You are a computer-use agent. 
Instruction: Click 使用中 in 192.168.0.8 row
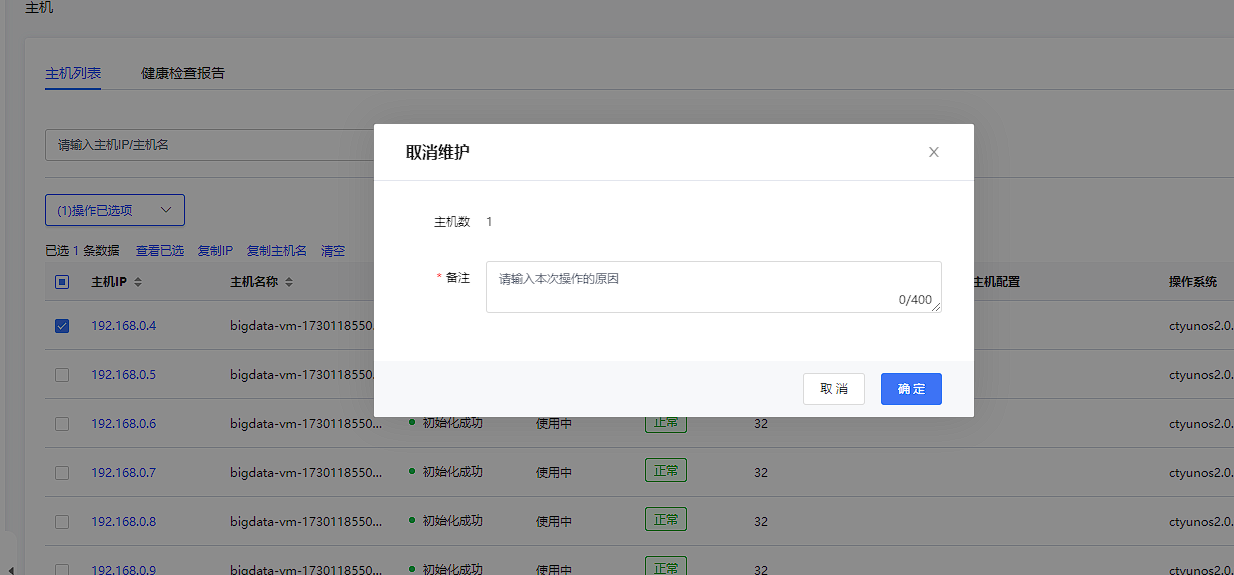(554, 521)
